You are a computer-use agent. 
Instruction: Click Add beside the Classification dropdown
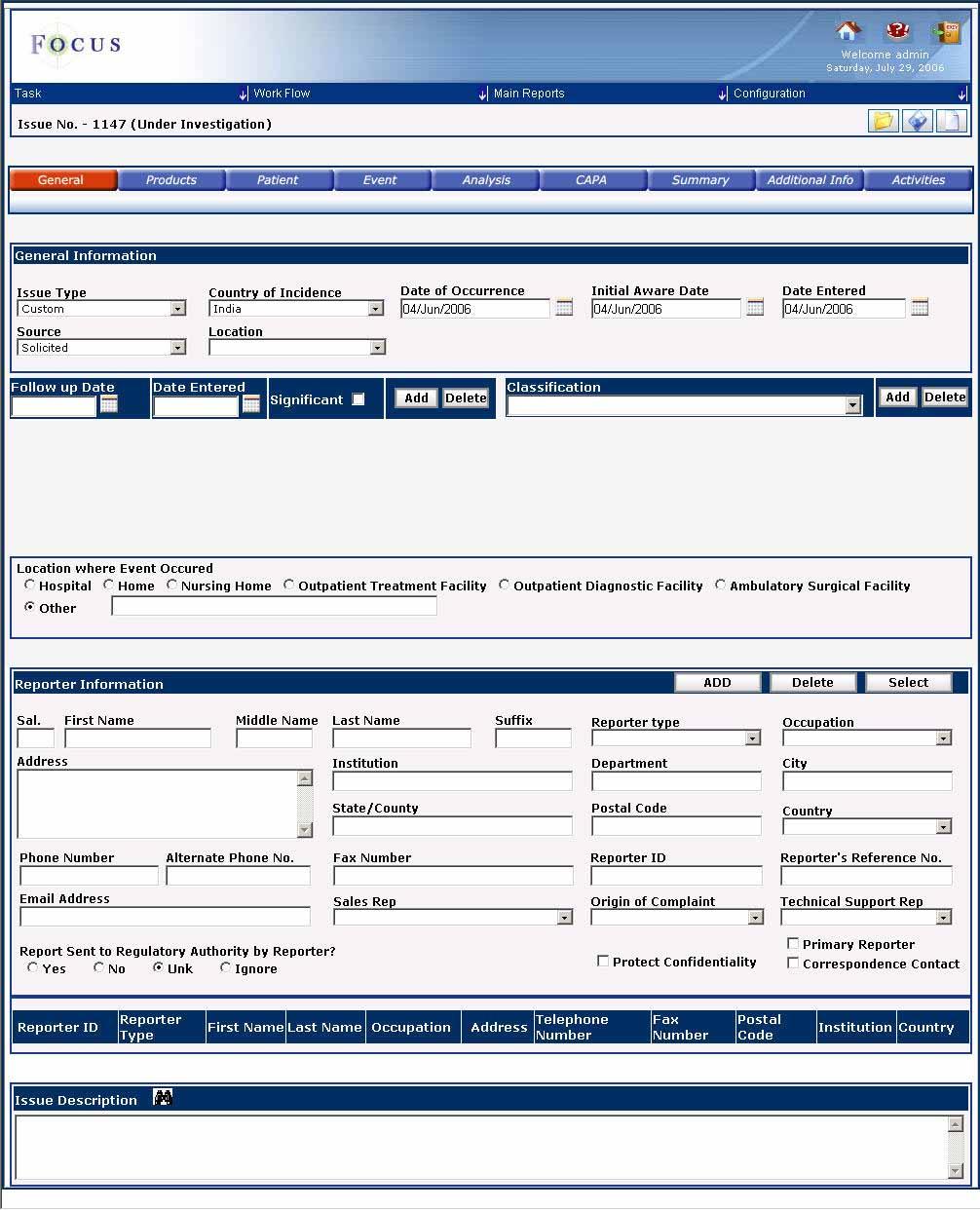coord(898,397)
